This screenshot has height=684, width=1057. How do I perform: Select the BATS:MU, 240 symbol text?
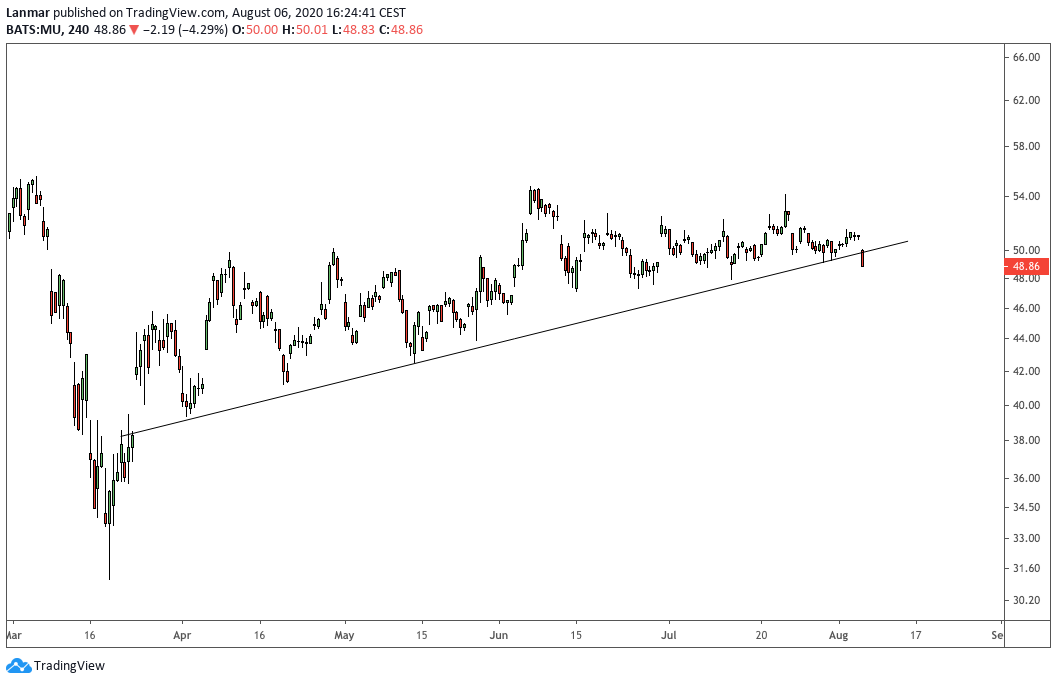(x=48, y=30)
